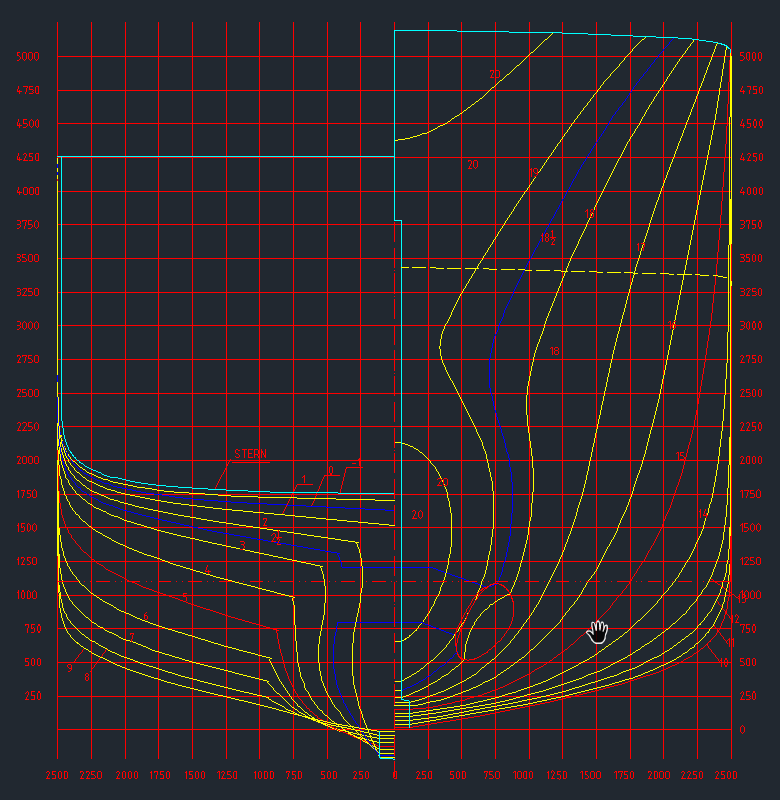Select the station 8 leader label
This screenshot has height=800, width=780.
(87, 678)
